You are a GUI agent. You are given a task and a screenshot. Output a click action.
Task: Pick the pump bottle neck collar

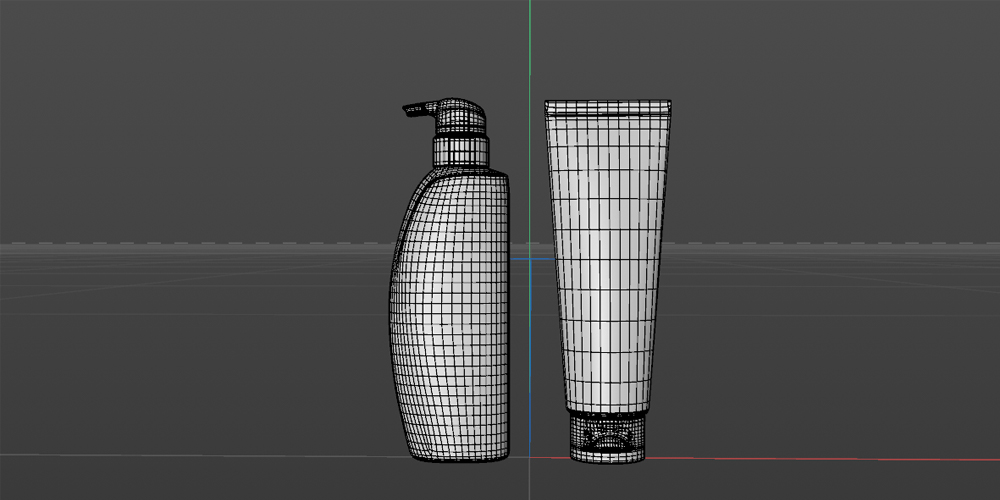coord(461,152)
